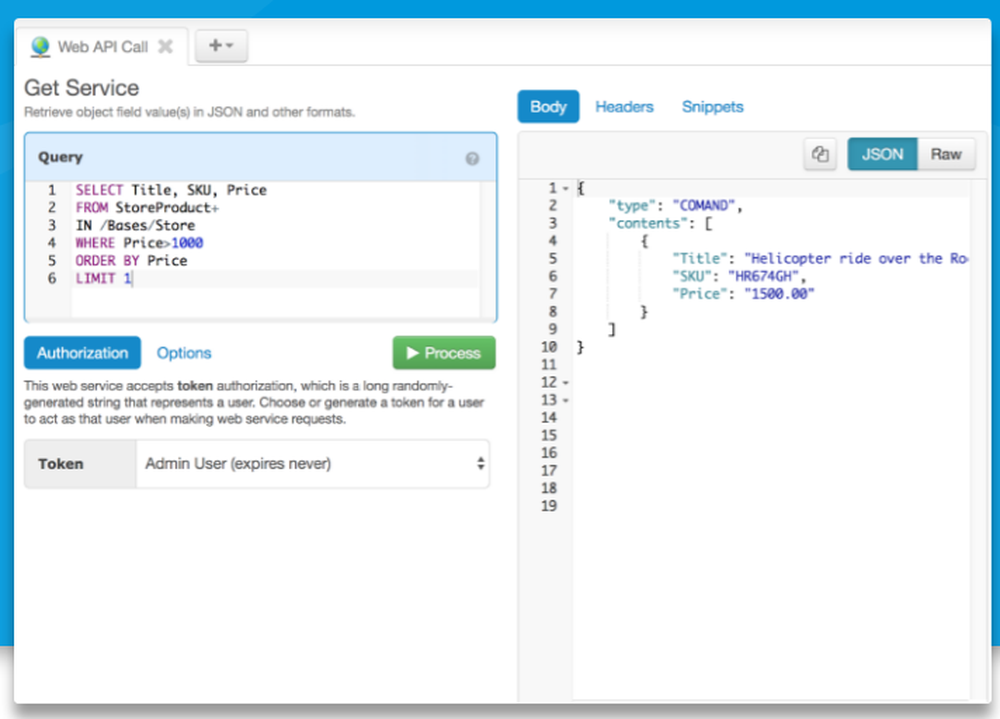Click the ORDER BY Price query line
This screenshot has height=719, width=1000.
coord(131,261)
